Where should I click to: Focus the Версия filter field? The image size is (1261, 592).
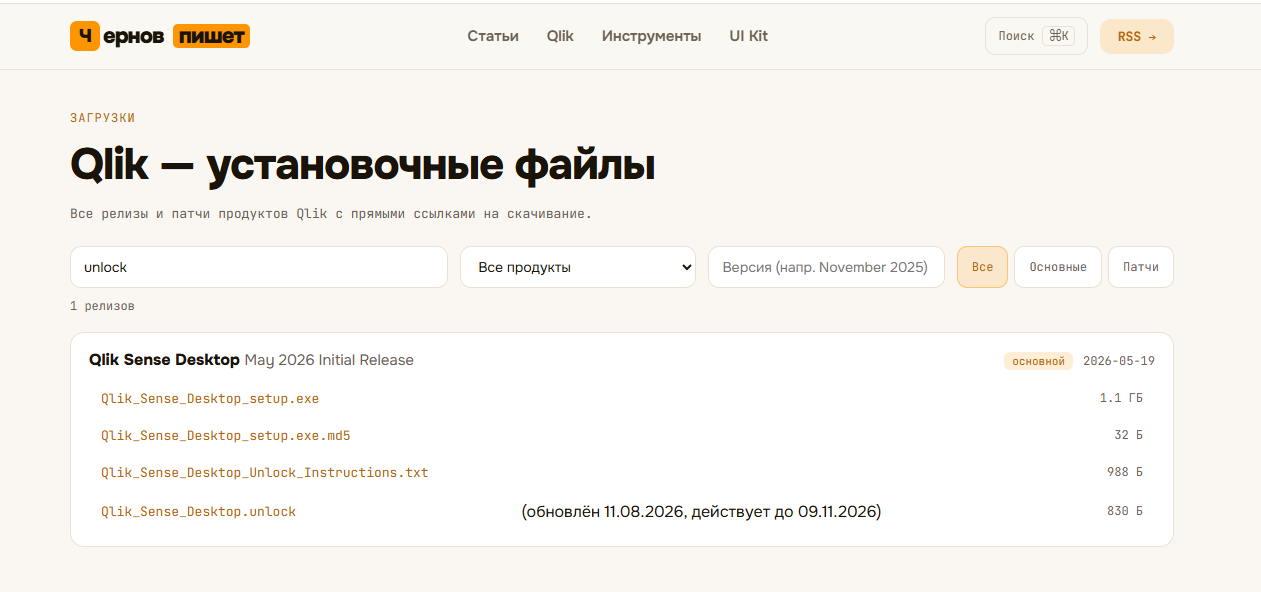[x=826, y=267]
